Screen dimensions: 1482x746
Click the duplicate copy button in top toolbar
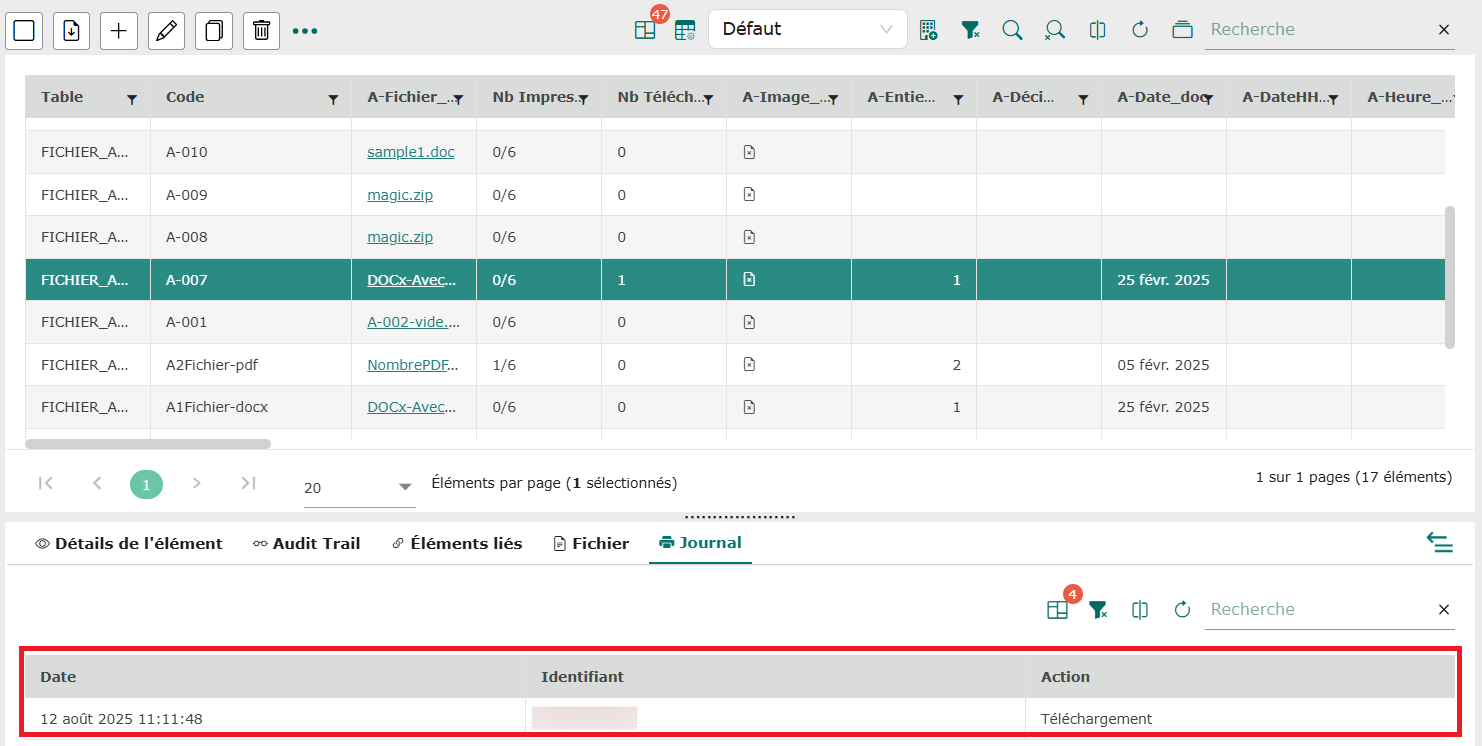pos(213,31)
